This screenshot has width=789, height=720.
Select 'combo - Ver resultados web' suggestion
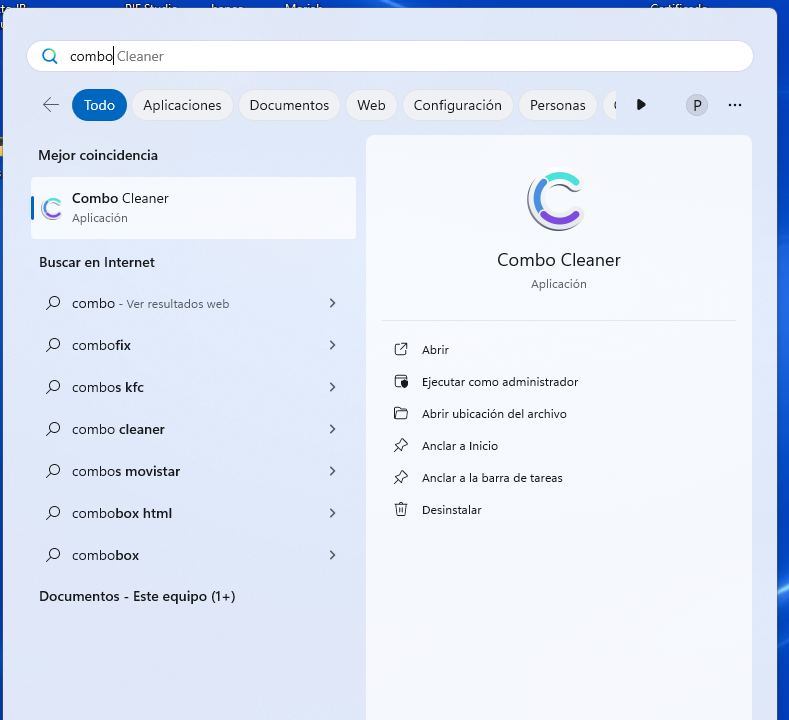tap(193, 303)
